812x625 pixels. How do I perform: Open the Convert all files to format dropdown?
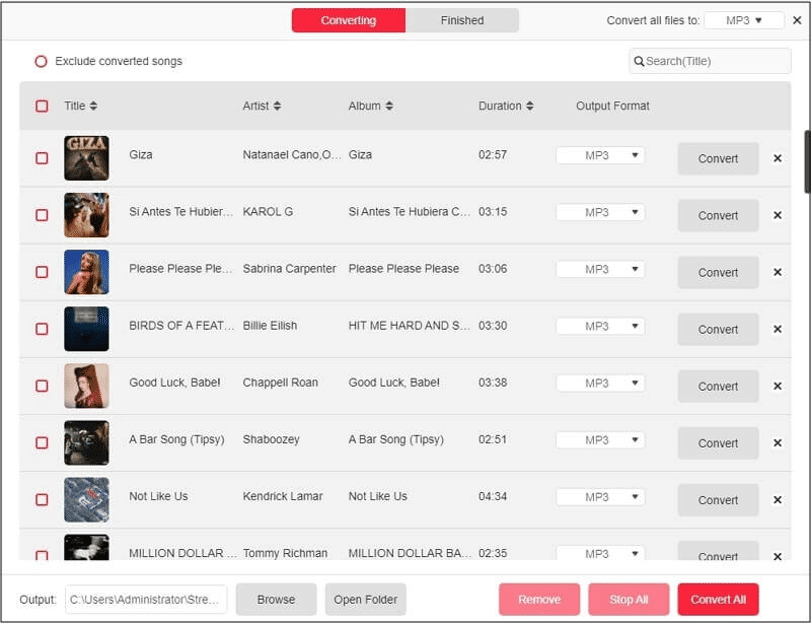click(744, 18)
